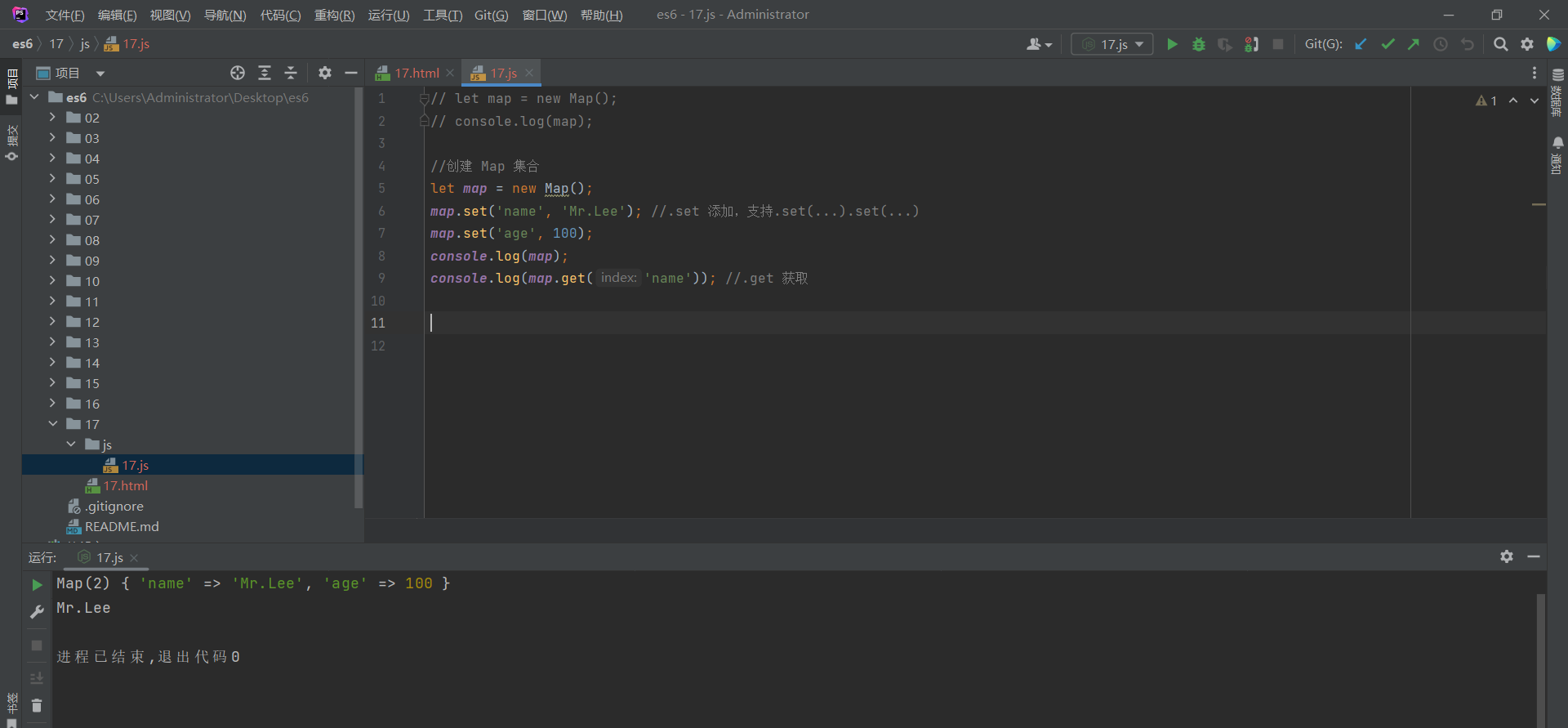Click the stop process icon in toolbar

tap(1278, 44)
